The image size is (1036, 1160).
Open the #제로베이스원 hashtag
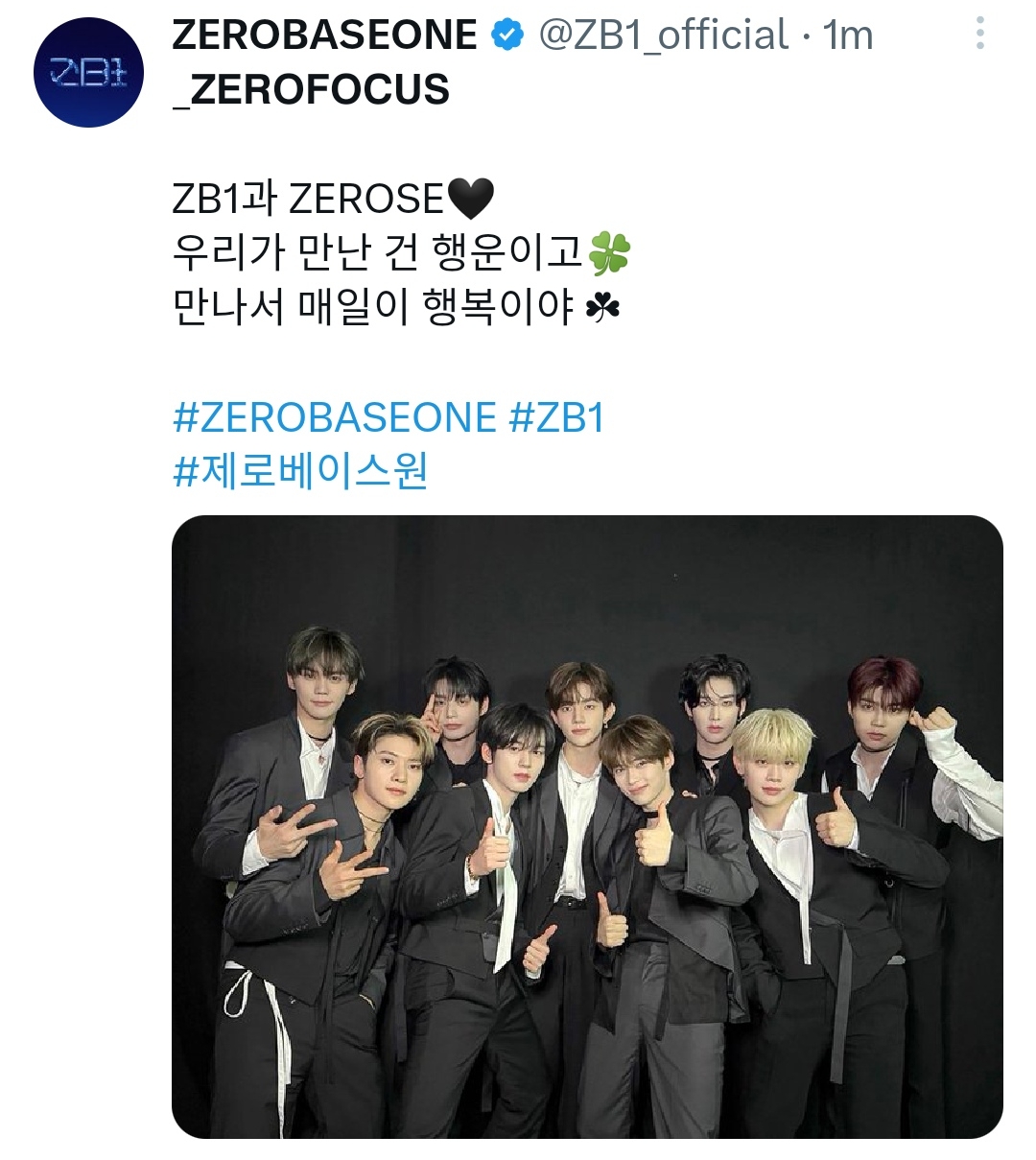(x=300, y=472)
